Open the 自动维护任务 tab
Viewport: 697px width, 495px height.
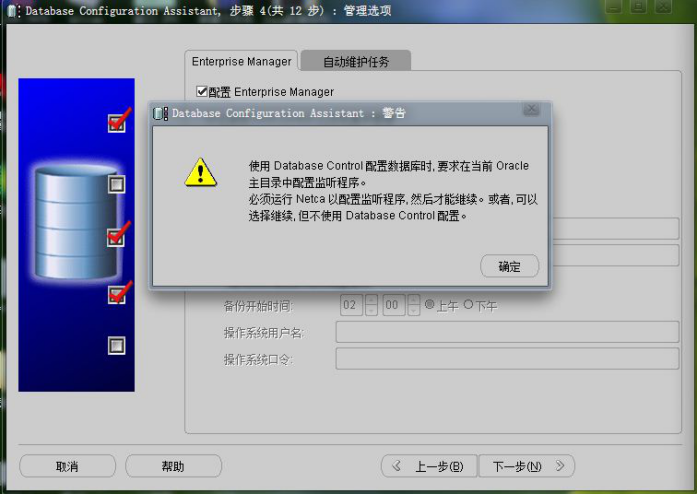[x=356, y=61]
